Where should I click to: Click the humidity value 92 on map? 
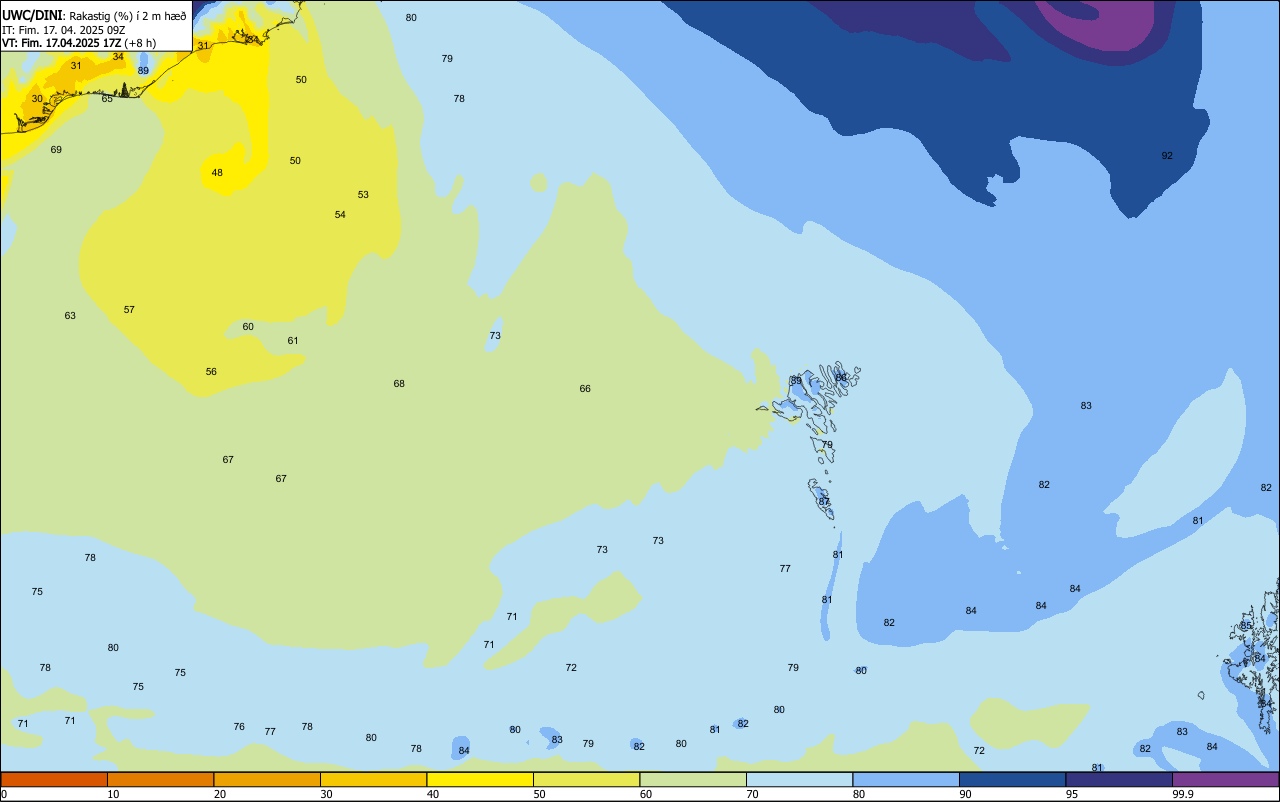click(1167, 156)
